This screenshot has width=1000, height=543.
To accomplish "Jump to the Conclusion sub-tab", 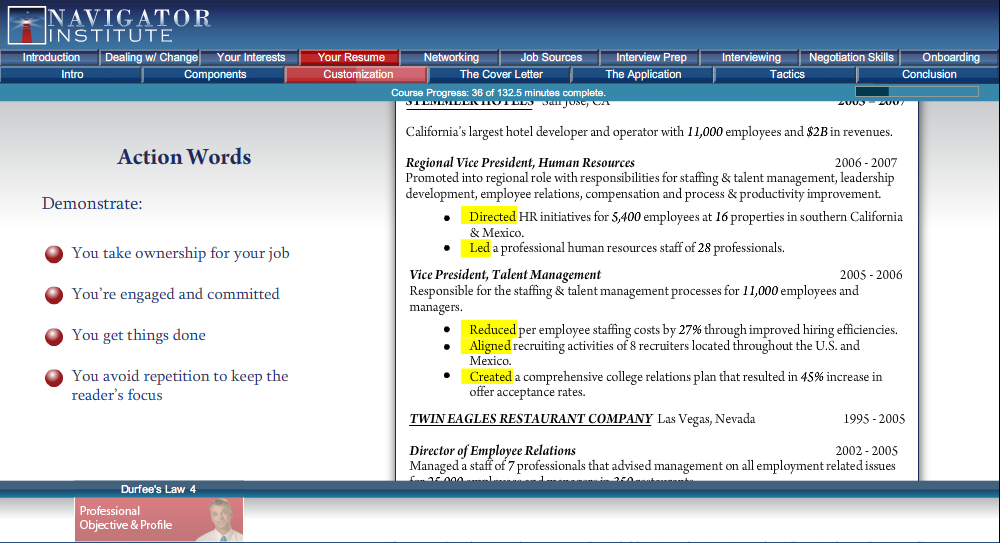I will [x=929, y=74].
